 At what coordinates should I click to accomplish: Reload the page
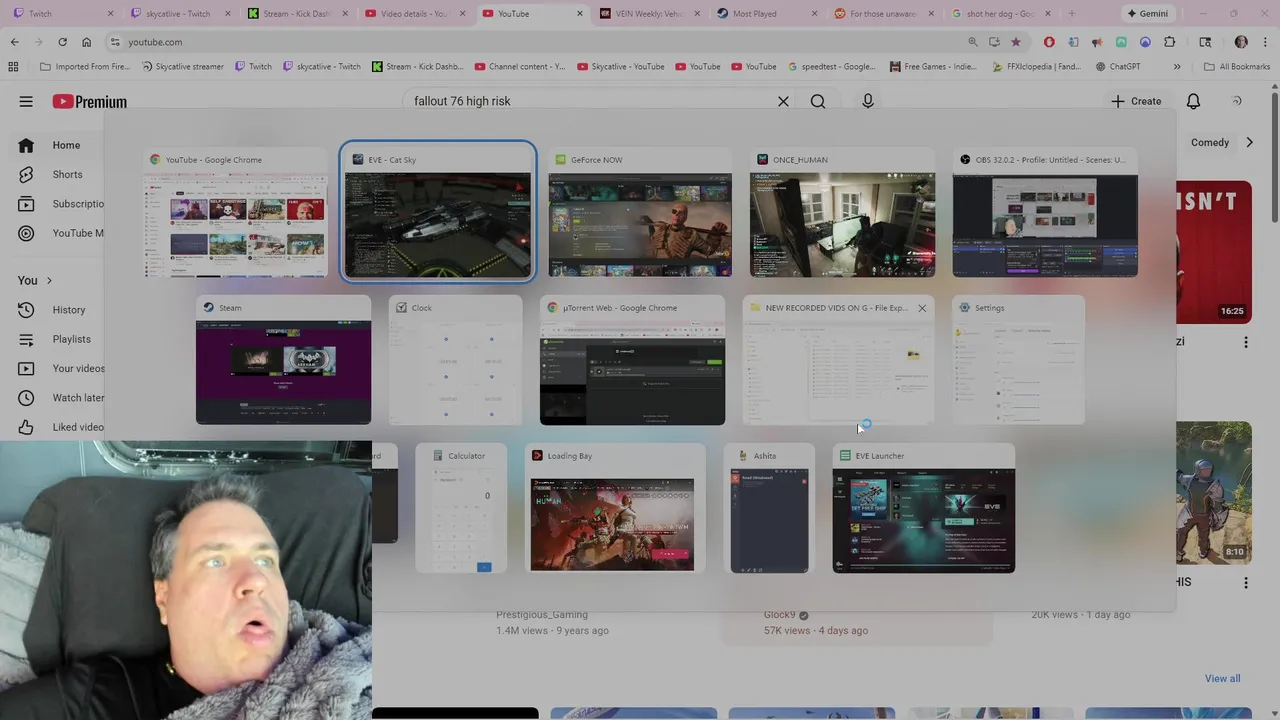tap(62, 42)
